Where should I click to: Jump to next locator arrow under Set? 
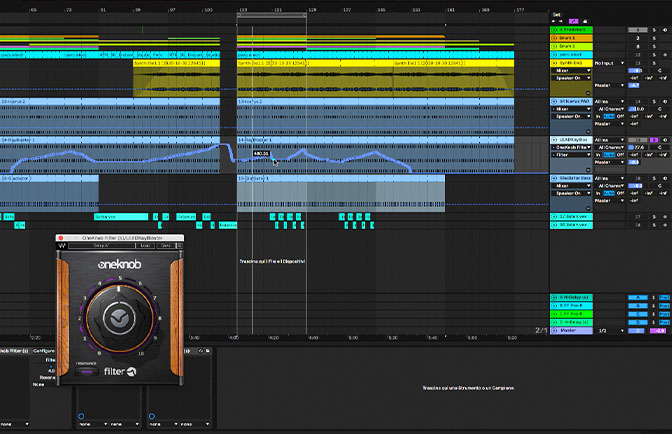[561, 21]
